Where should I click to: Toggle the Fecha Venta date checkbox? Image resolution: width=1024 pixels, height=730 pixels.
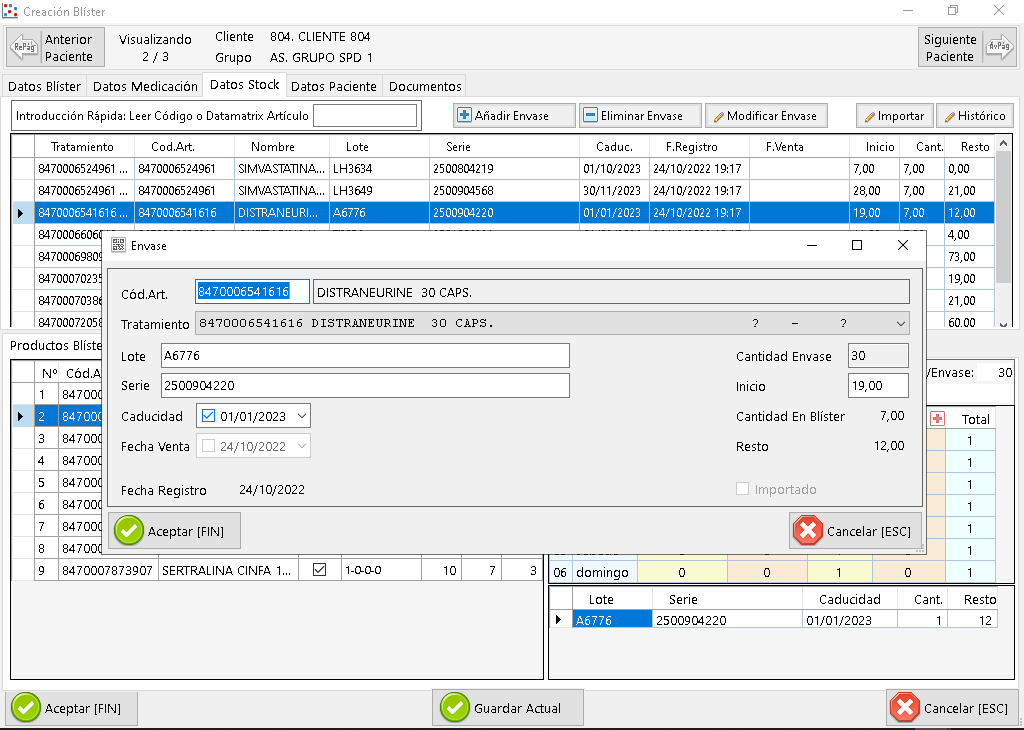(x=208, y=446)
